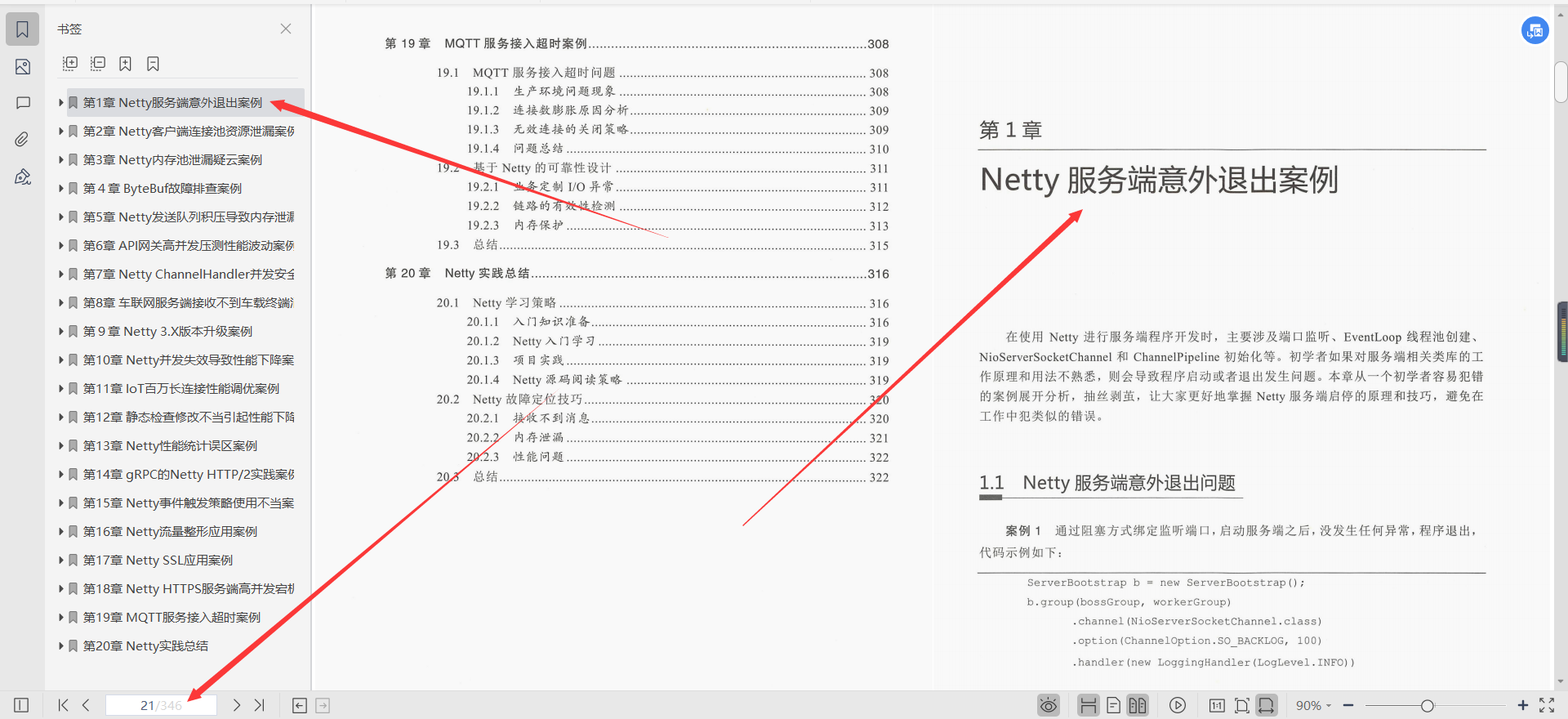Open bookmark 第19章 MQTT服务接入超时案例
Image resolution: width=1568 pixels, height=719 pixels.
[171, 618]
